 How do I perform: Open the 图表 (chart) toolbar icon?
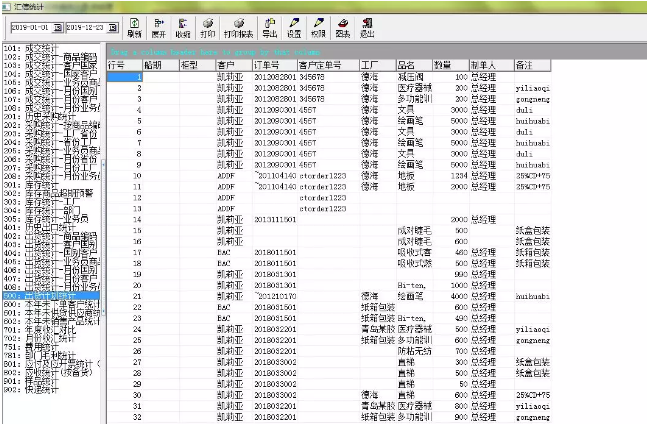[343, 28]
